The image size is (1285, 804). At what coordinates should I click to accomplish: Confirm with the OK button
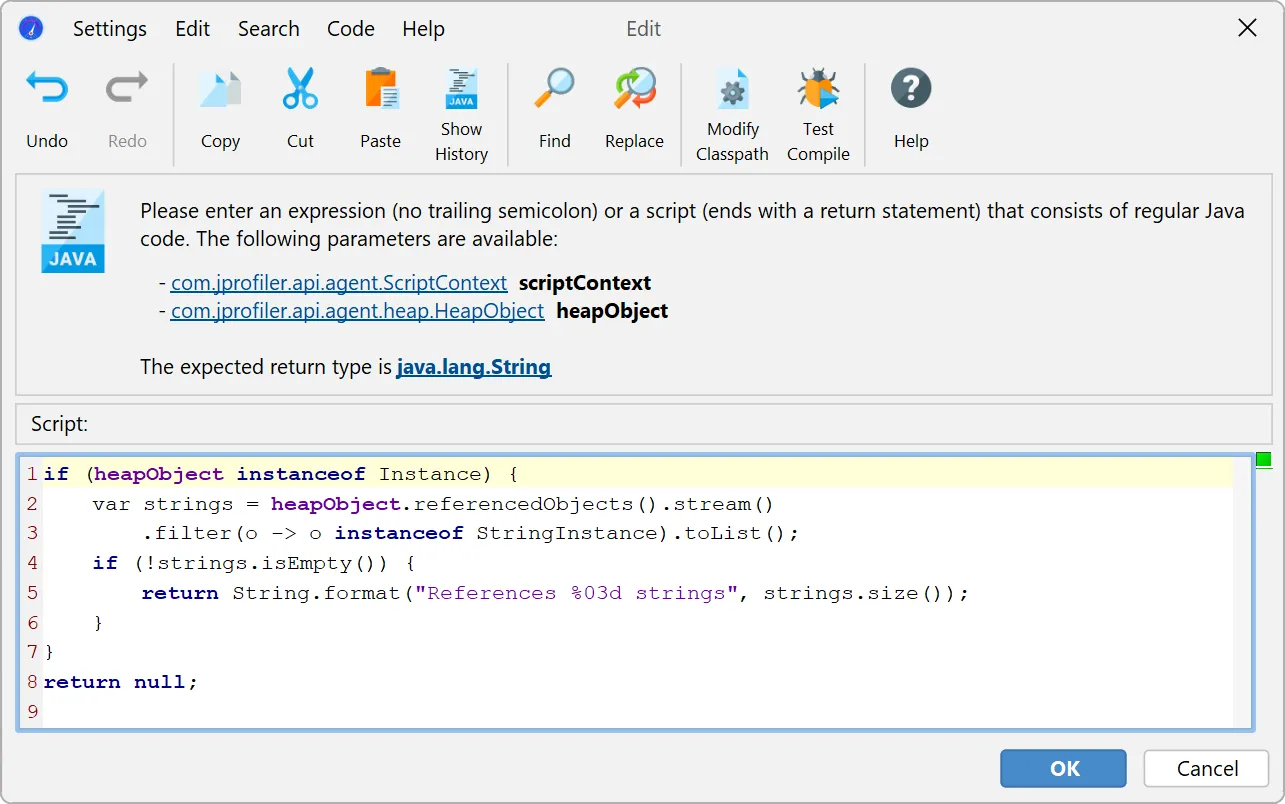1064,768
